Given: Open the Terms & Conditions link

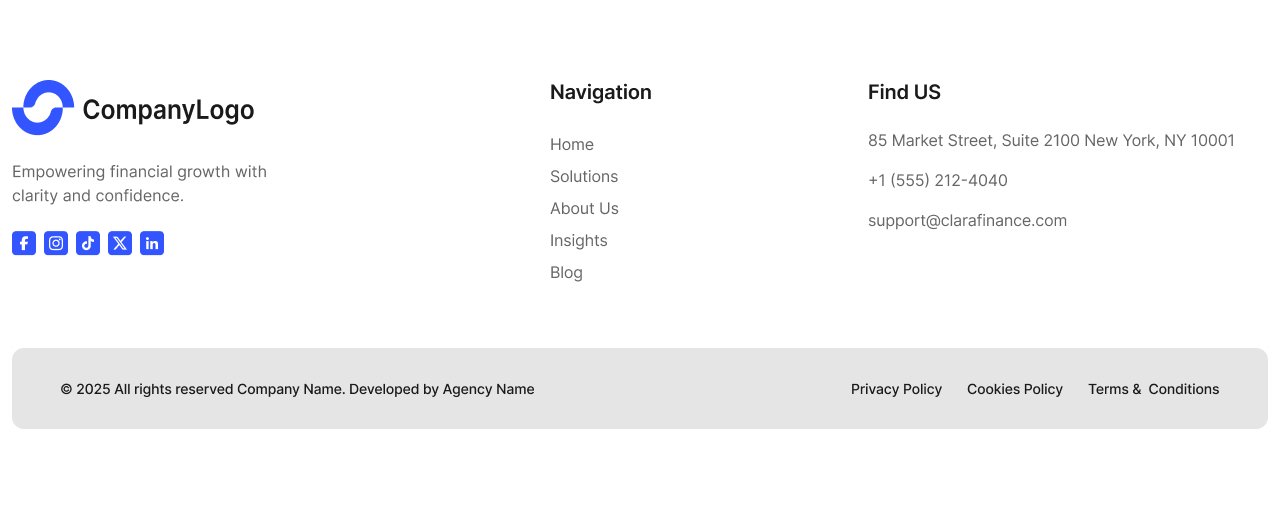Looking at the screenshot, I should point(1153,389).
